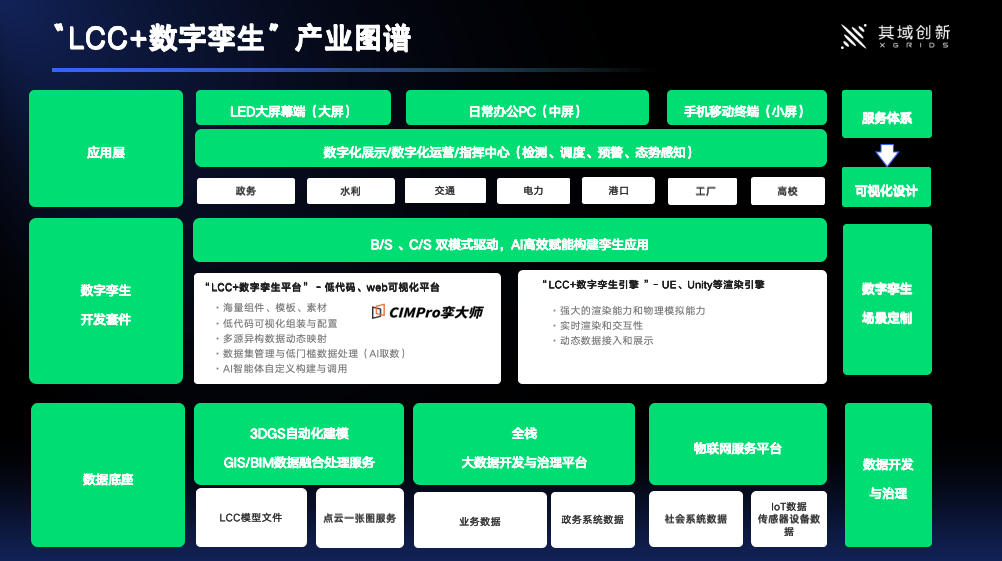Click the 工厂 industry tile

pyautogui.click(x=702, y=192)
